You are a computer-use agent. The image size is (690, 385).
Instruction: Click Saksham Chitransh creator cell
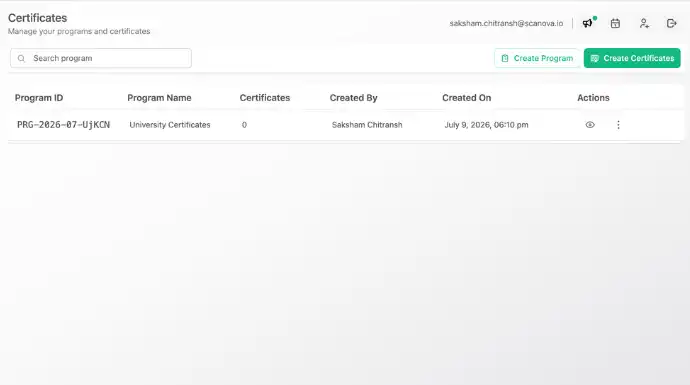[367, 125]
